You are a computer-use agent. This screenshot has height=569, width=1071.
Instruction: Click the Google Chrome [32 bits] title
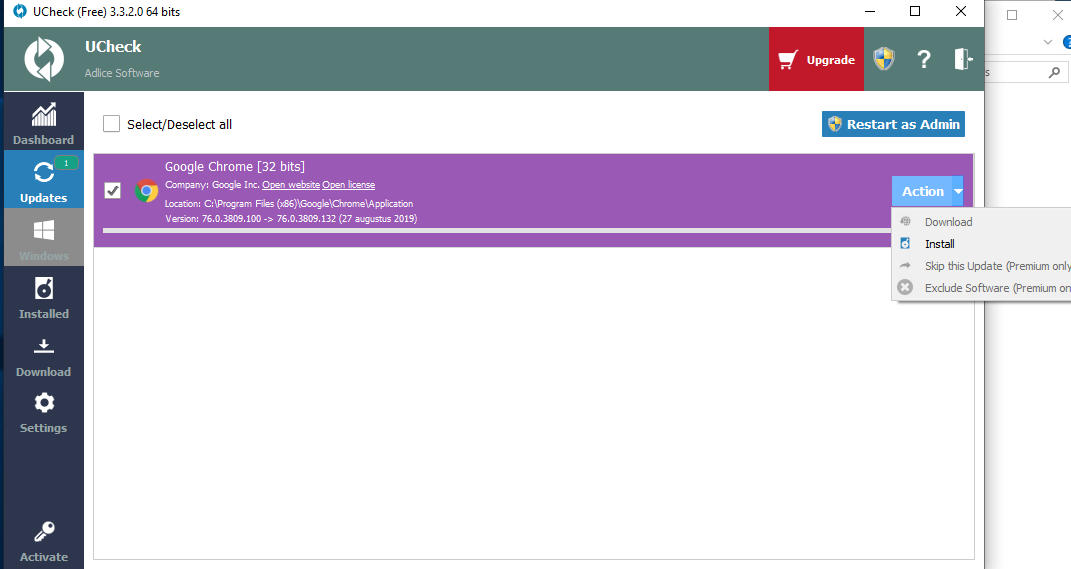pos(234,167)
